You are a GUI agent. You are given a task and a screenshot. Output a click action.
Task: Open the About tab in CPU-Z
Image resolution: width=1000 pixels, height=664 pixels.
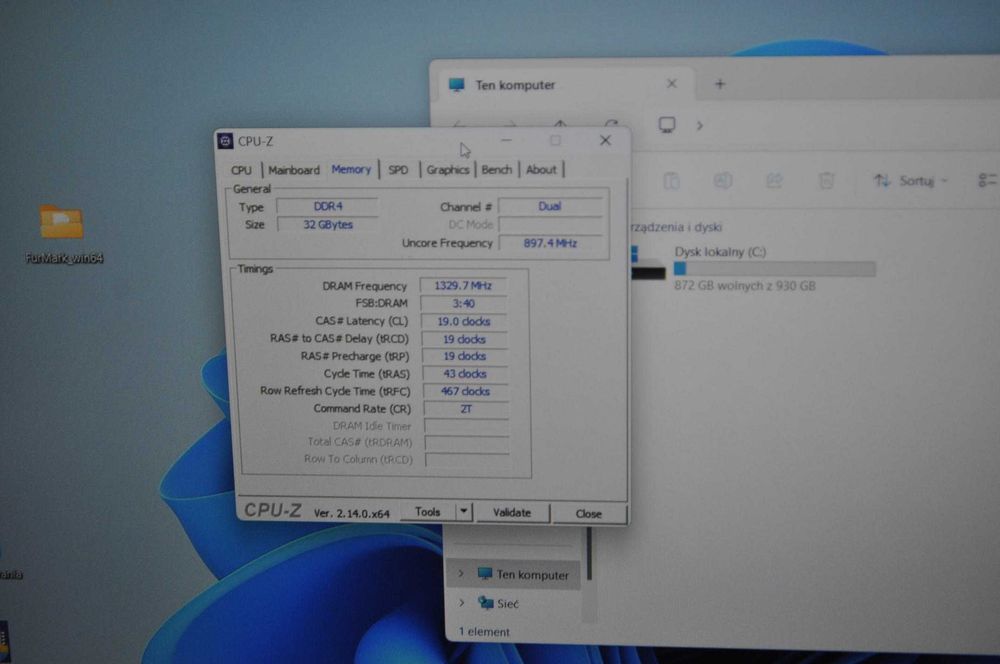point(541,170)
